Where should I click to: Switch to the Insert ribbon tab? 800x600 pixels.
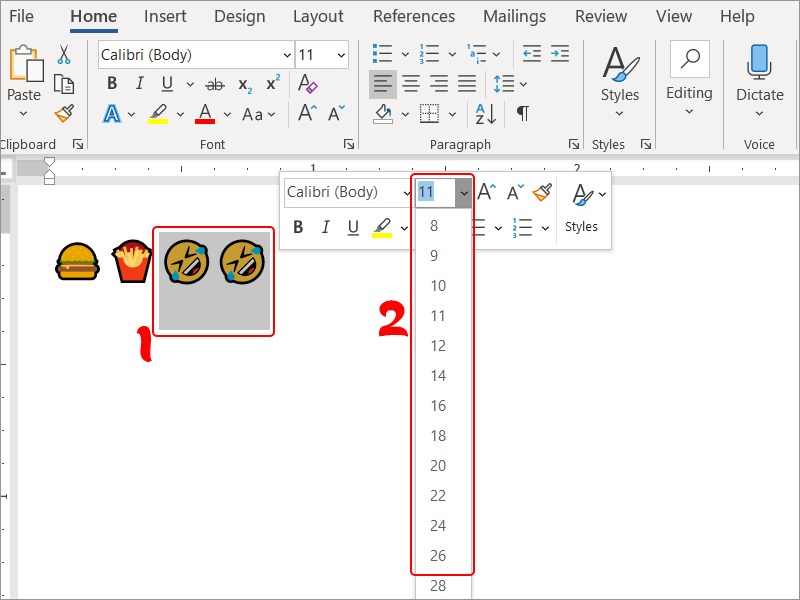165,16
